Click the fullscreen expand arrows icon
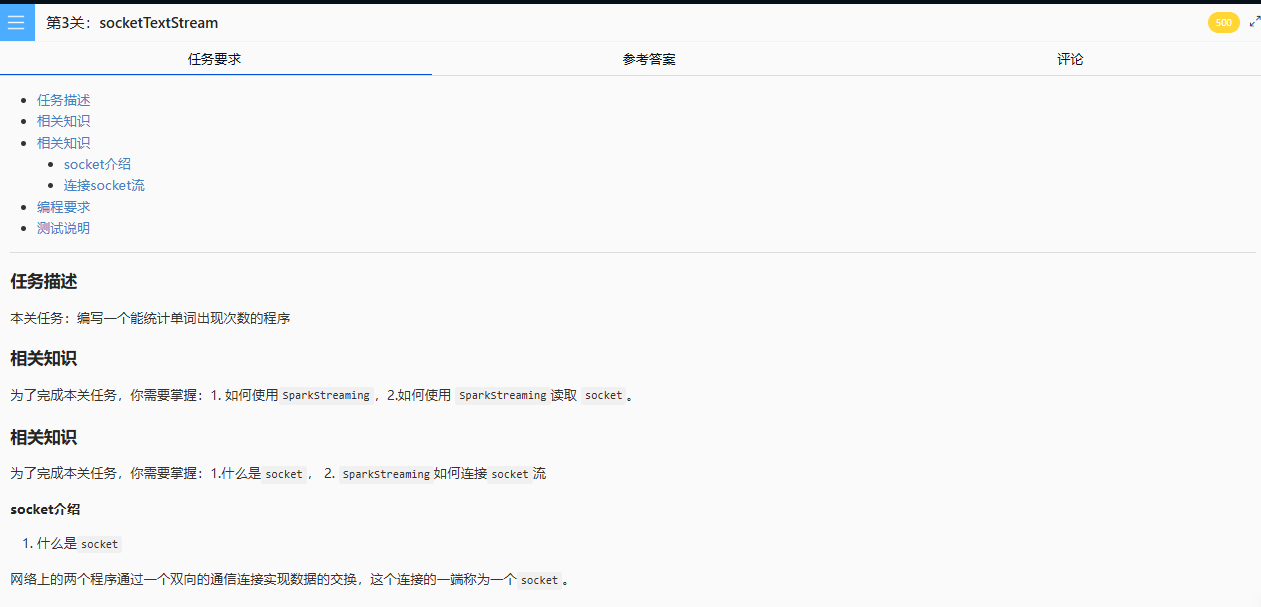The image size is (1261, 607). pyautogui.click(x=1254, y=22)
